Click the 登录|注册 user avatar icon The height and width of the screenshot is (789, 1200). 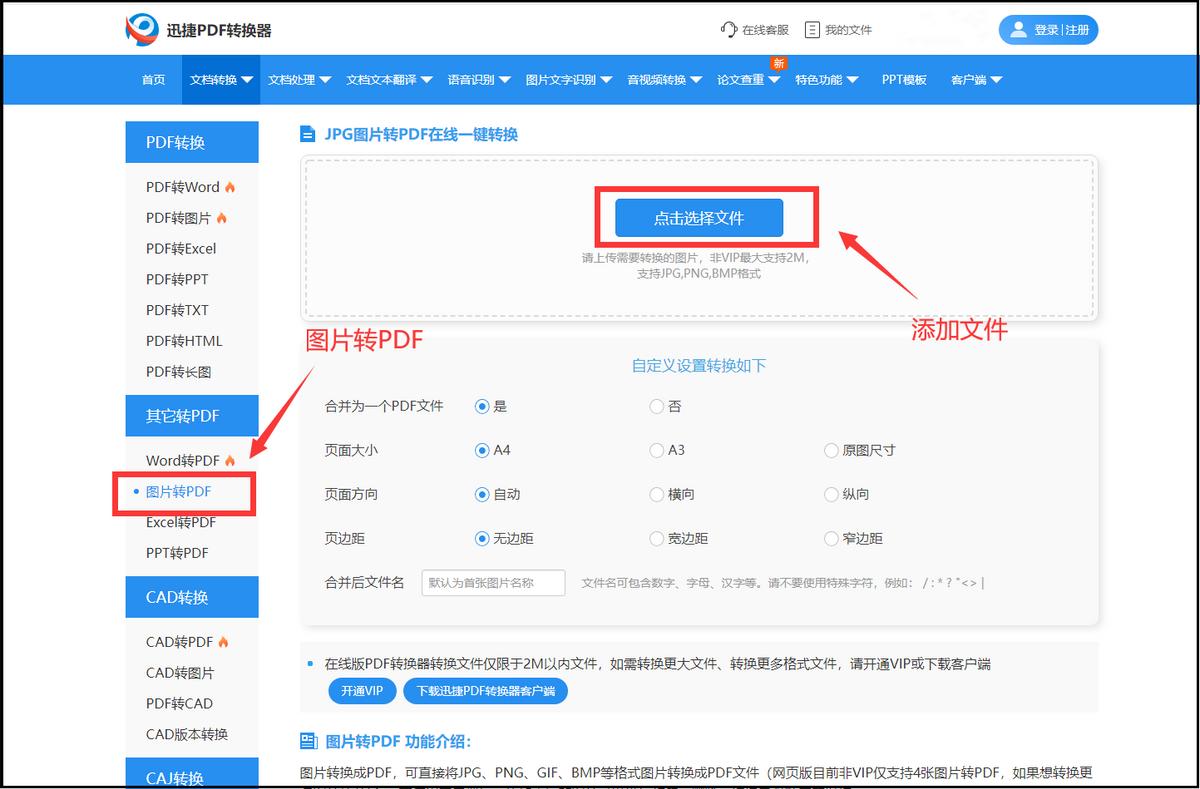pos(1017,29)
